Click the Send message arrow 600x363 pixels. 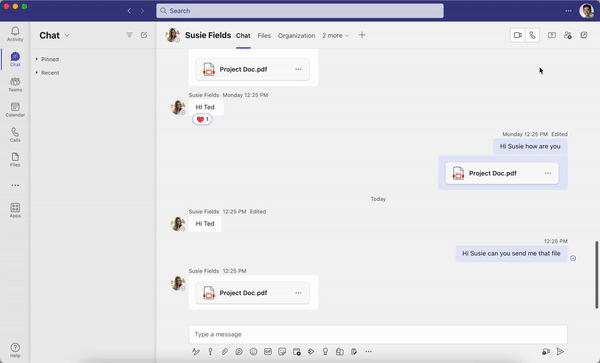point(560,352)
